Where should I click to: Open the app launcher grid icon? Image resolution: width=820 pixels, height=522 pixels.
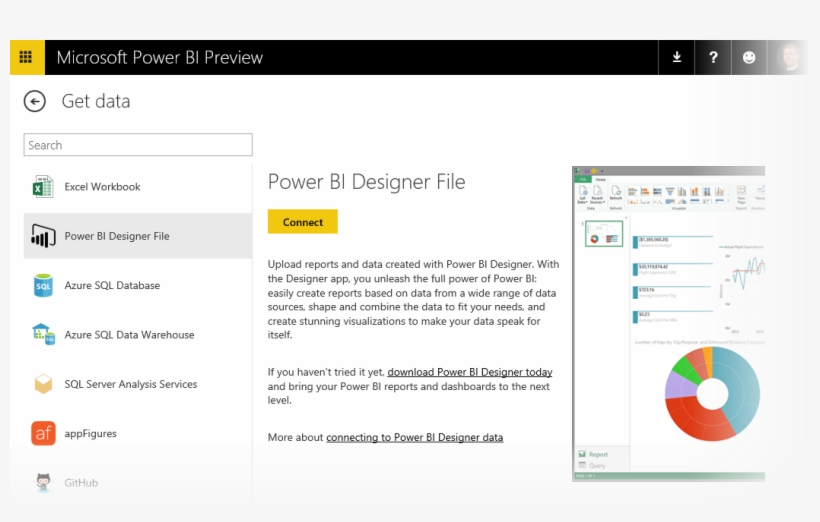[x=27, y=57]
